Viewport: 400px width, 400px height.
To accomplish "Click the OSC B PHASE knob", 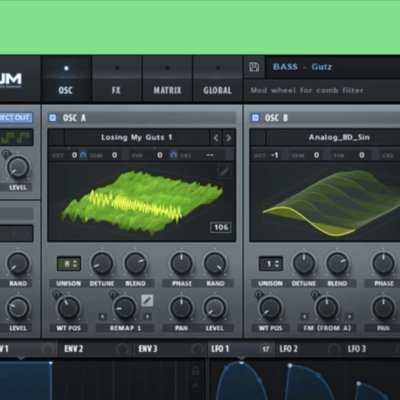I will 384,263.
